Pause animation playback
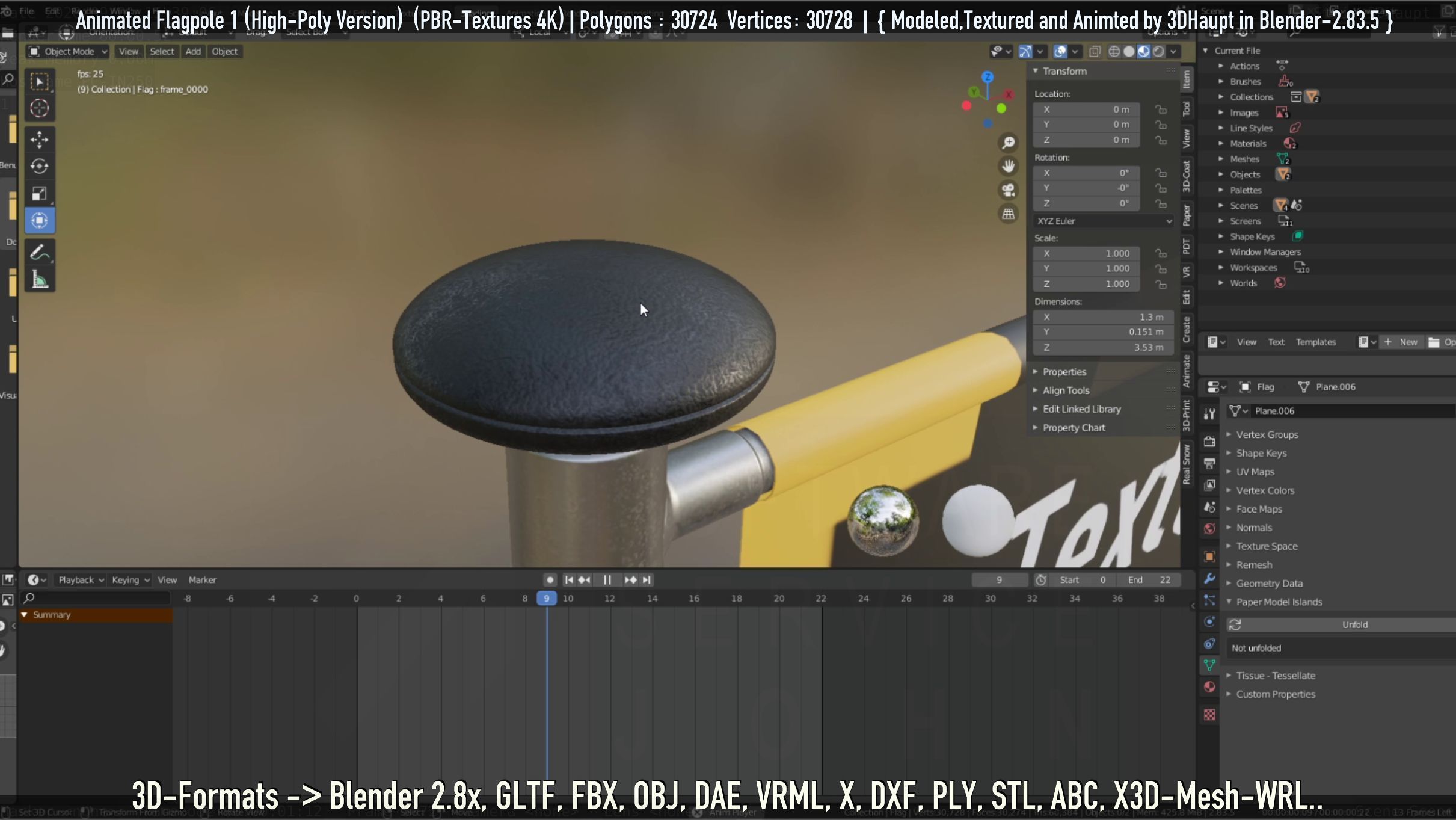 point(607,580)
